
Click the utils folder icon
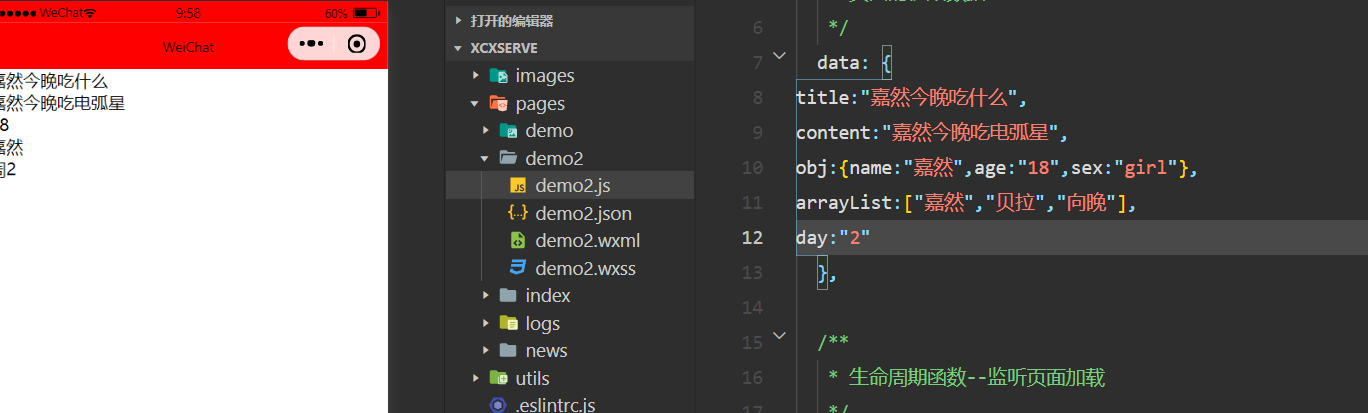coord(498,378)
